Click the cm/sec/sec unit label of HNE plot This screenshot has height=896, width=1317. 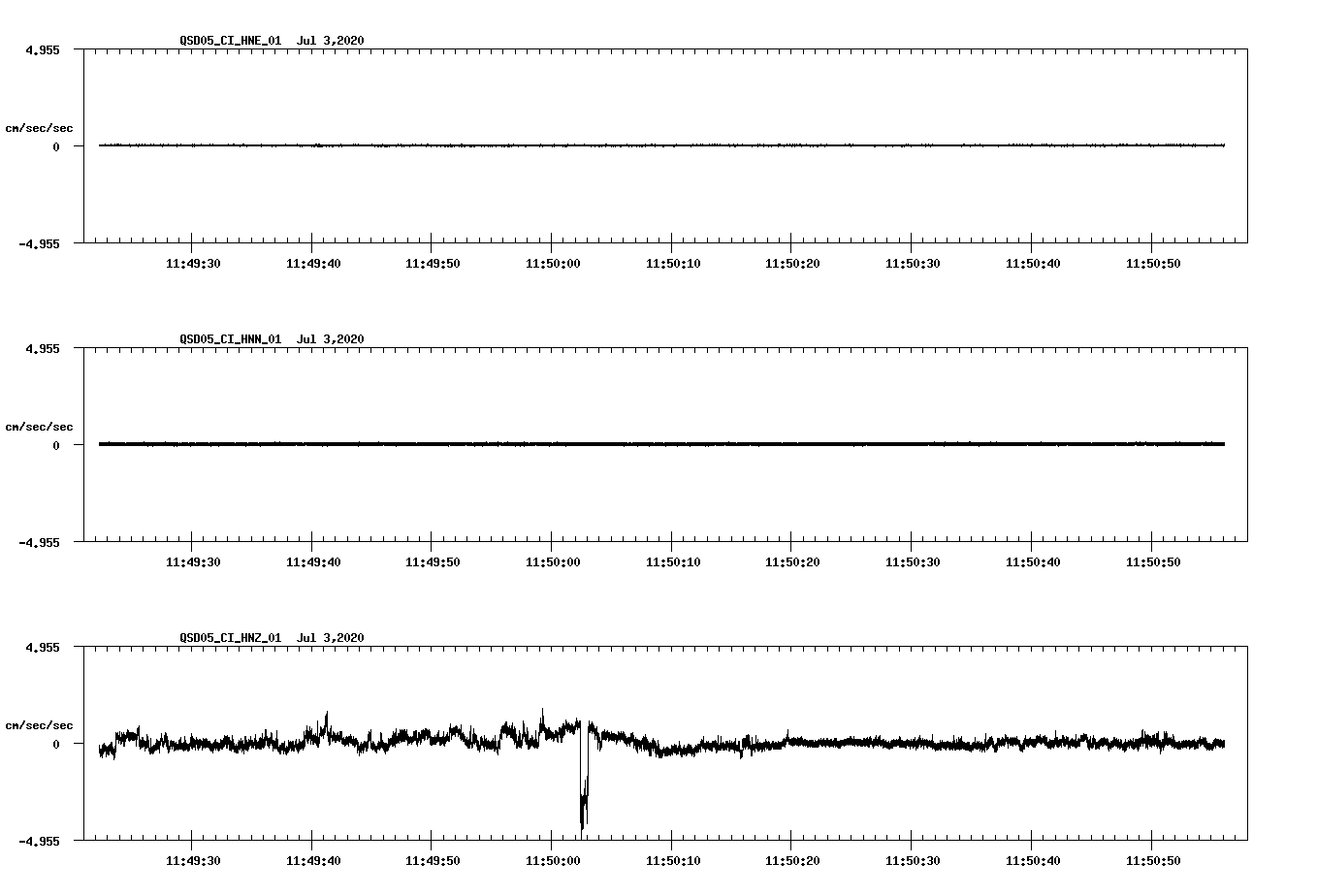click(39, 128)
